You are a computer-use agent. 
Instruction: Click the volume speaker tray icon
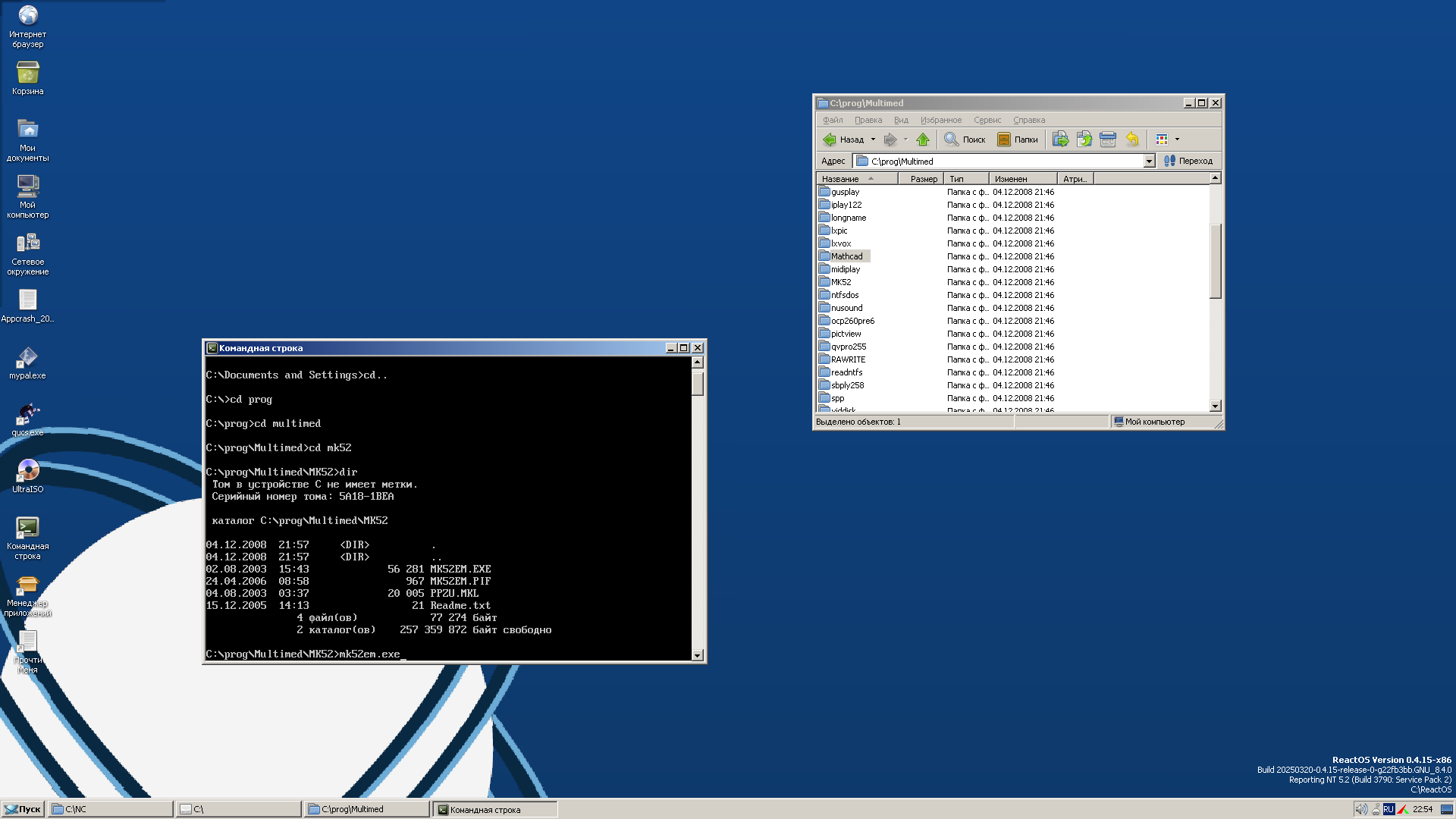tap(1360, 809)
